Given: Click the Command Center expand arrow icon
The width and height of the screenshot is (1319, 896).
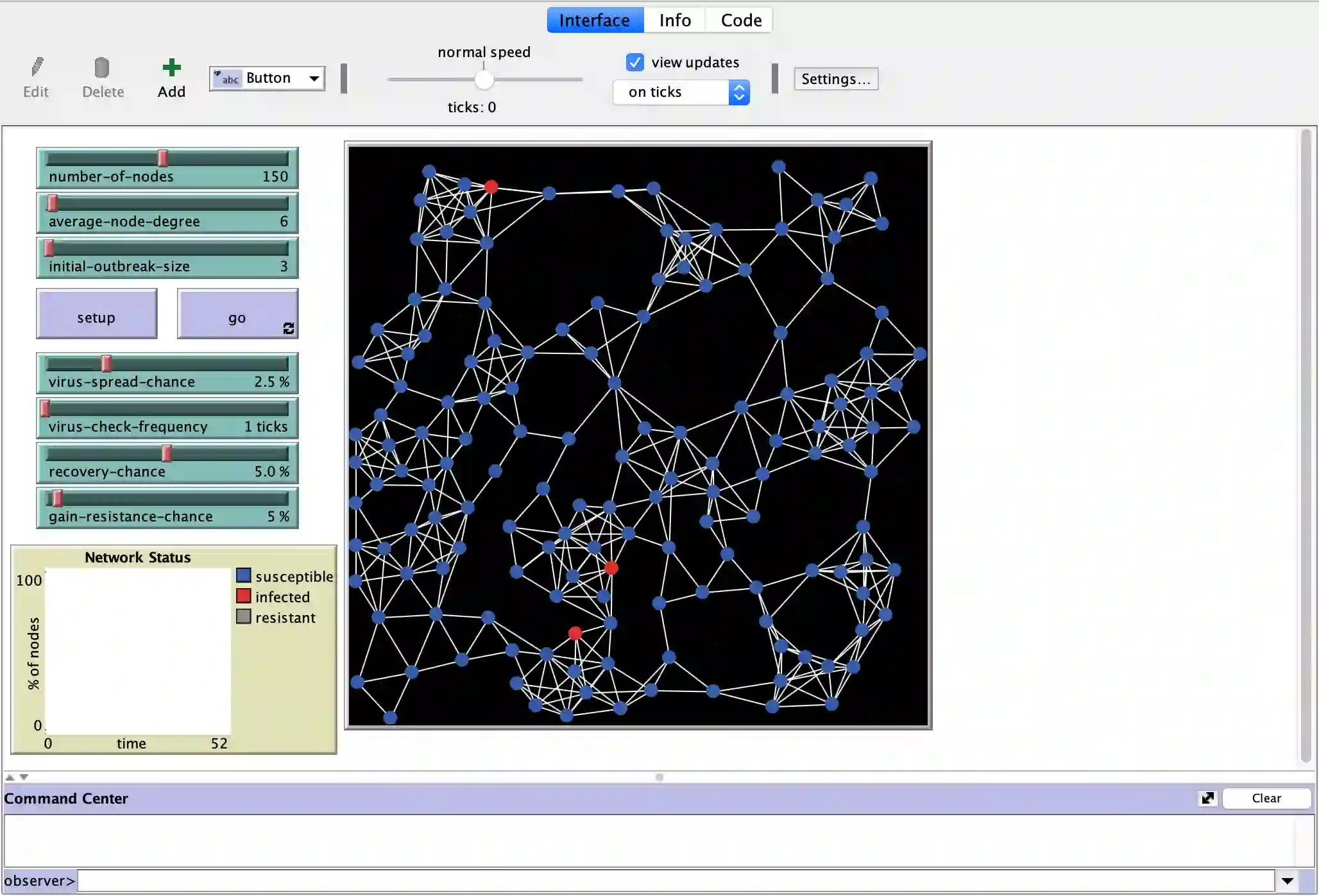Looking at the screenshot, I should (x=1207, y=798).
